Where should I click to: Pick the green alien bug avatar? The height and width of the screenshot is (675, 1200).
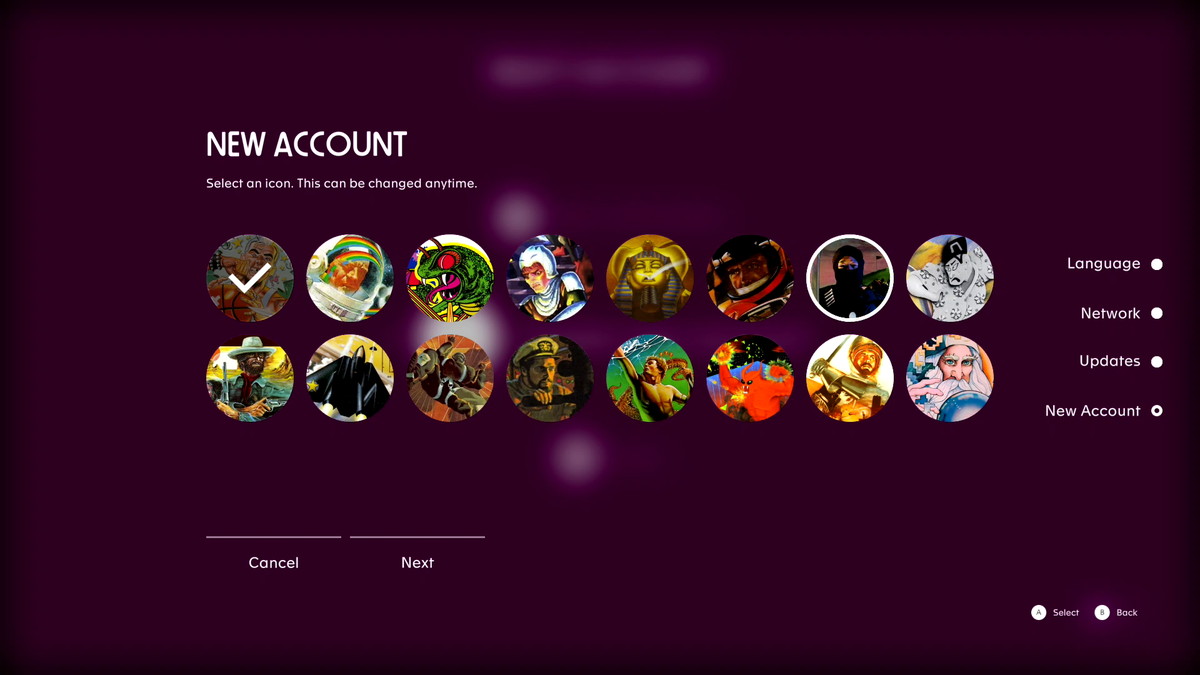coord(450,278)
